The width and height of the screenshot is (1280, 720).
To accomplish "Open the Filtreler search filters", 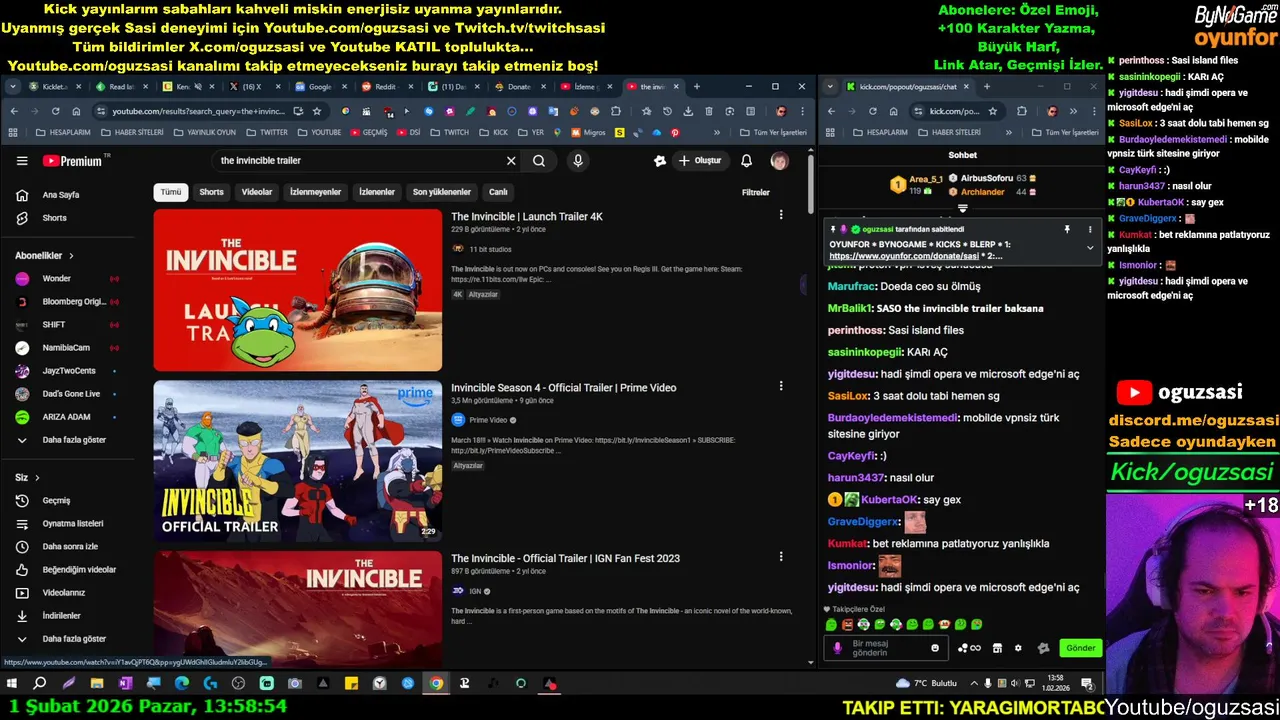I will pos(756,192).
